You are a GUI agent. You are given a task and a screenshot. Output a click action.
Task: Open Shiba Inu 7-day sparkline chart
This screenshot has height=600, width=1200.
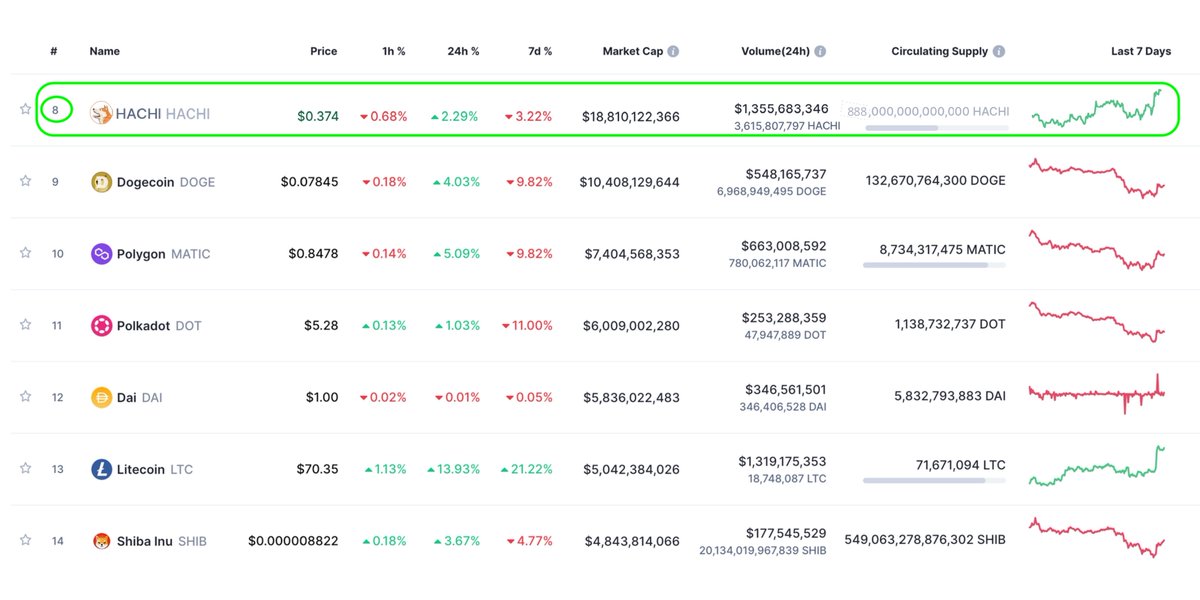click(1097, 538)
